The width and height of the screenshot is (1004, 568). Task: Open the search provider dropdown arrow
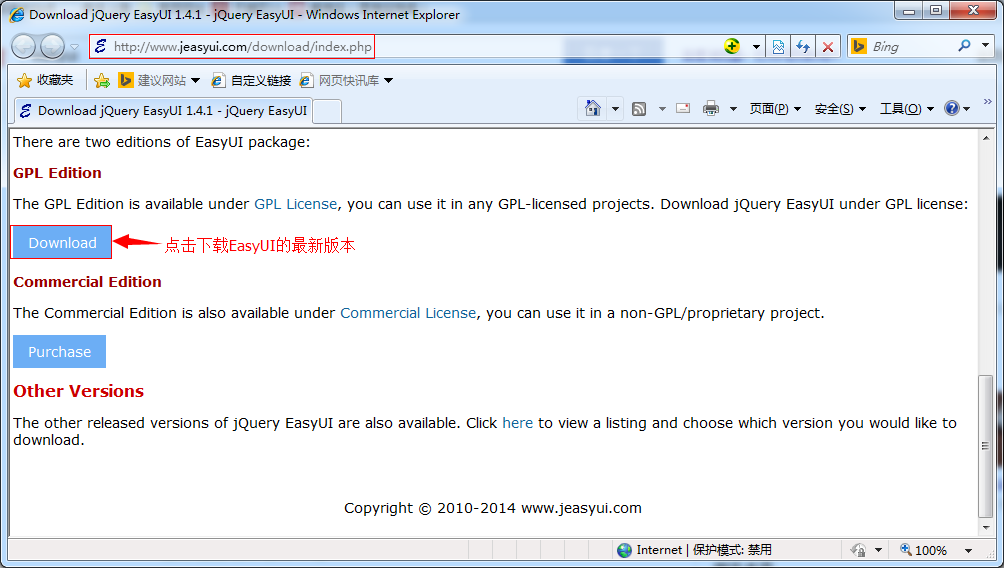[985, 46]
